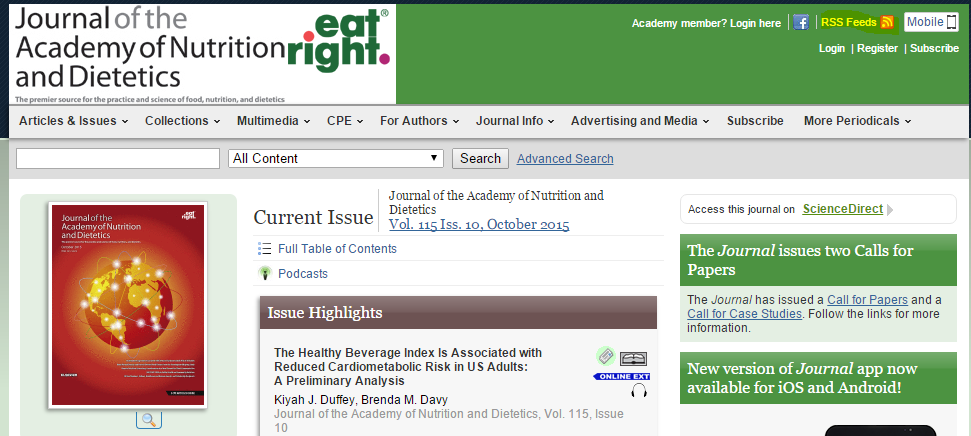Open the Call for Case Studies link
The width and height of the screenshot is (971, 436).
point(744,314)
